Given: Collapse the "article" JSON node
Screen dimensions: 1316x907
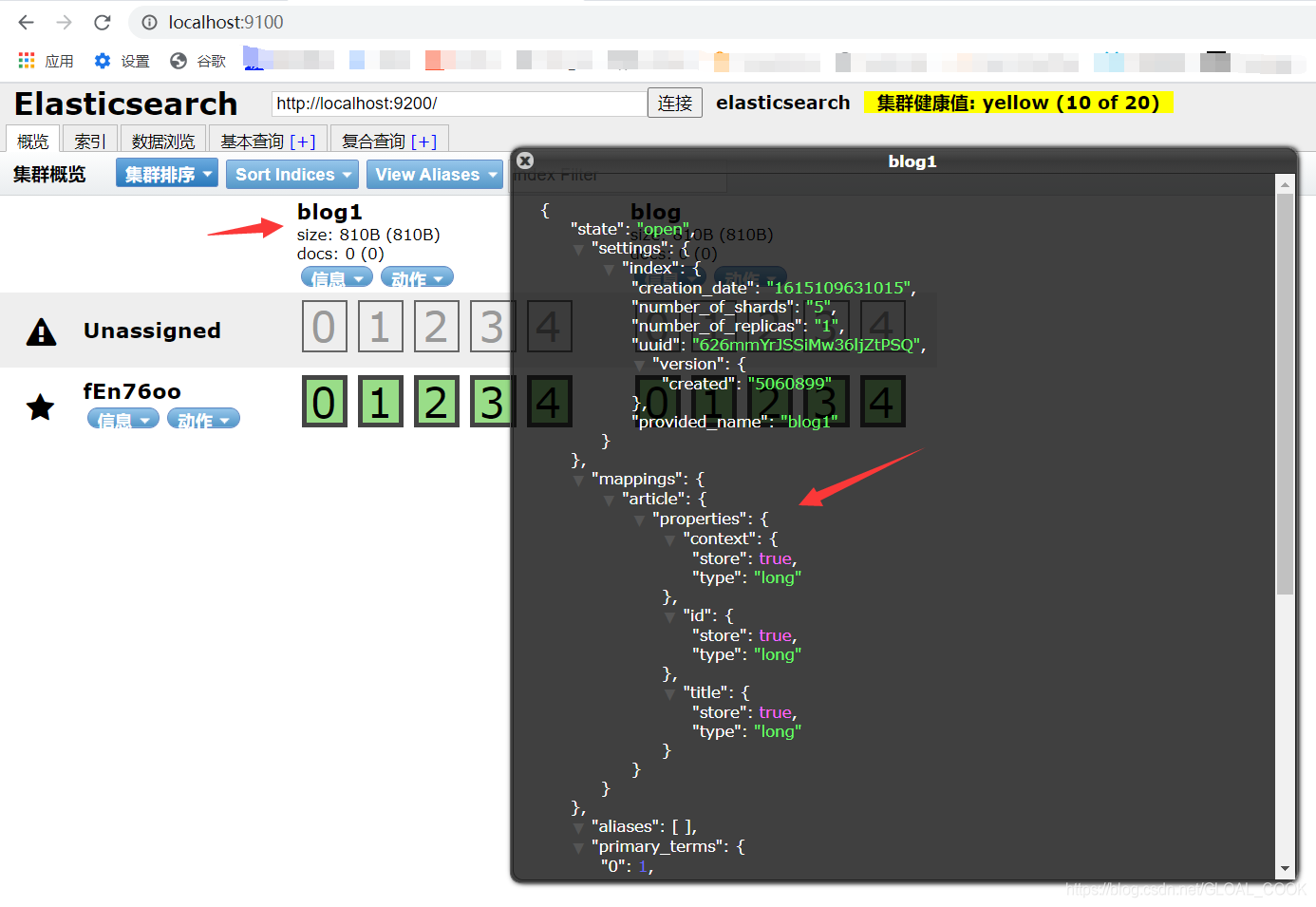Looking at the screenshot, I should click(x=609, y=500).
